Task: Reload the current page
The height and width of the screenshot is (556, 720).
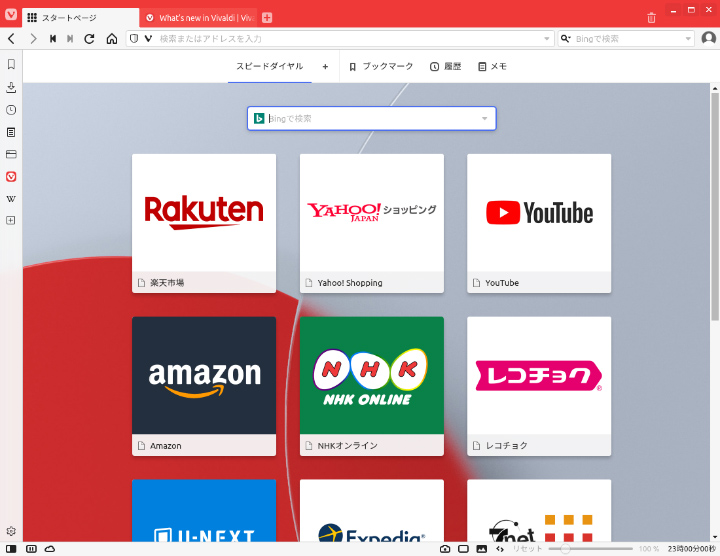Action: click(90, 39)
